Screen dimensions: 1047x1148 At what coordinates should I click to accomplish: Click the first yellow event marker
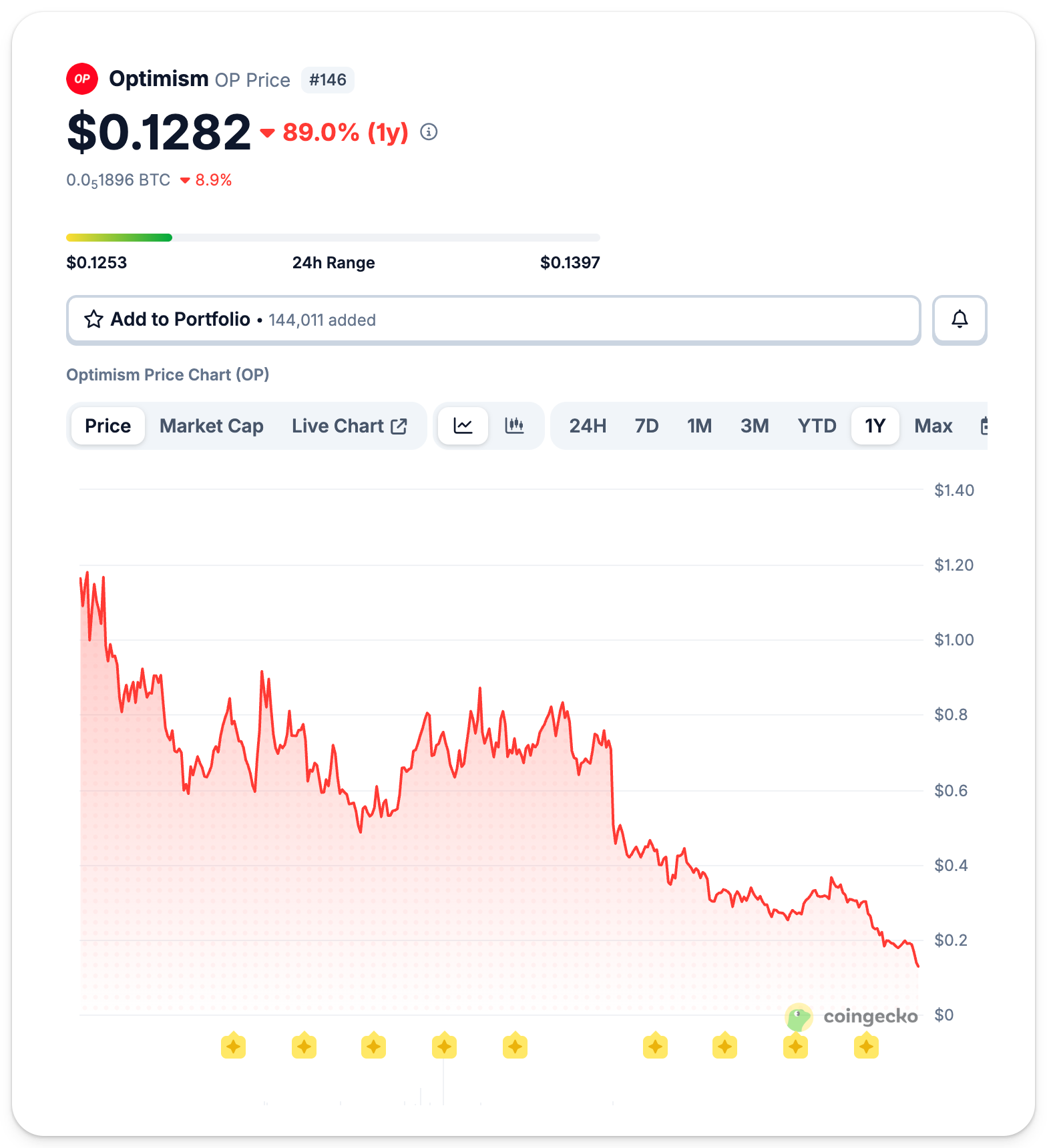click(233, 1046)
